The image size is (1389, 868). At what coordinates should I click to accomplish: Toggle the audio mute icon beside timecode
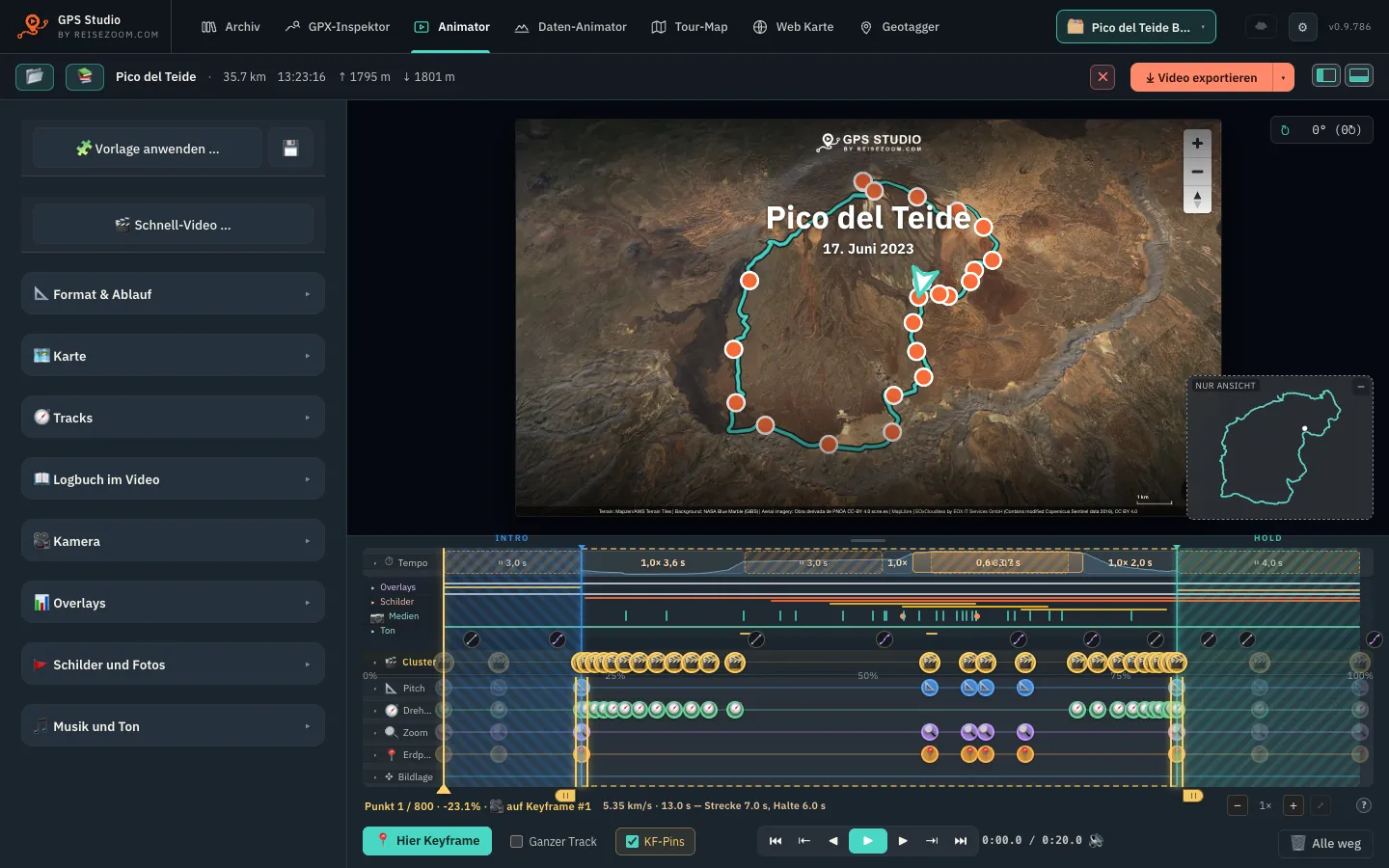click(1096, 841)
